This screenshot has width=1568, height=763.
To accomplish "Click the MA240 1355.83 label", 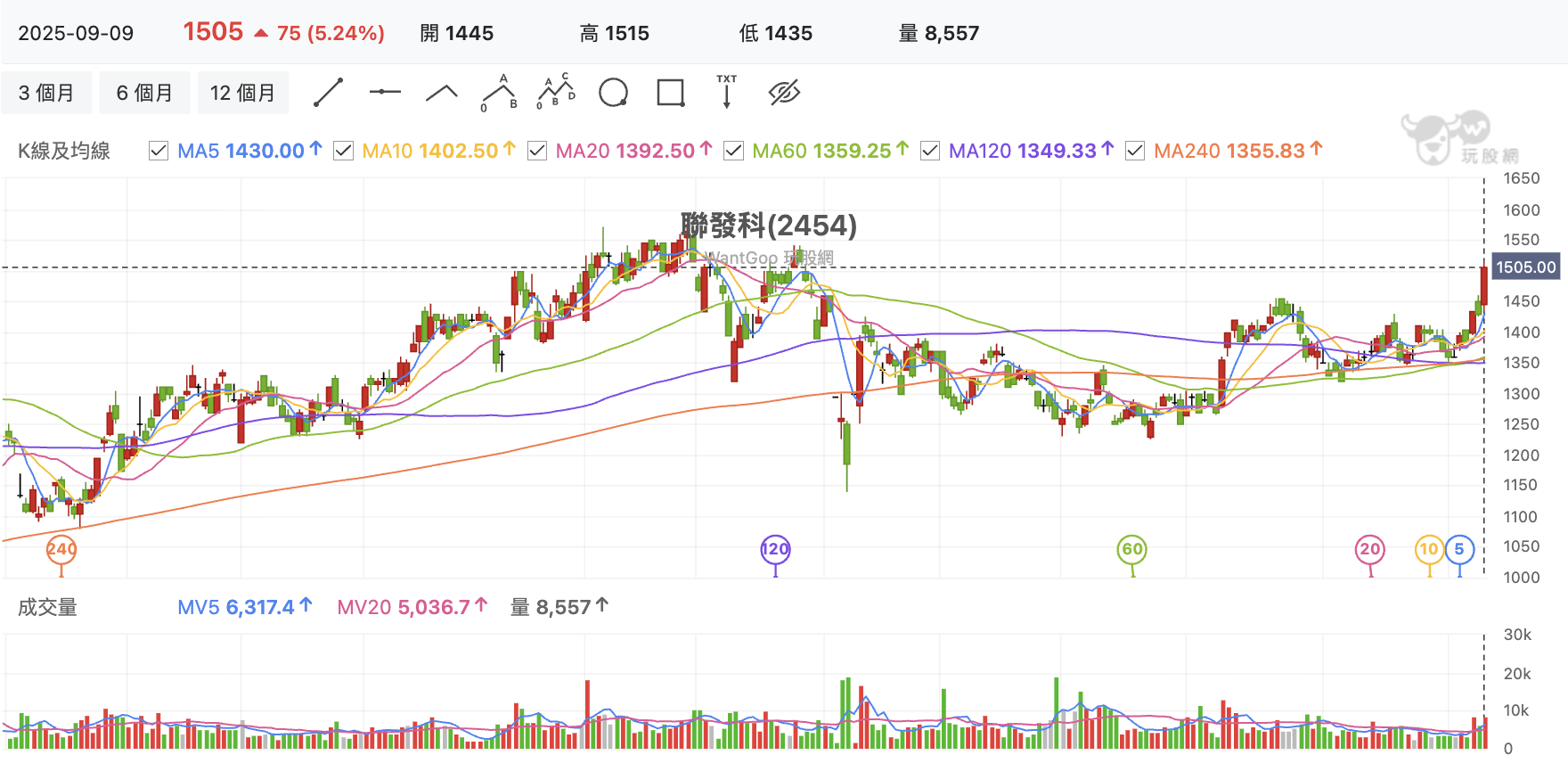I will pyautogui.click(x=1238, y=152).
